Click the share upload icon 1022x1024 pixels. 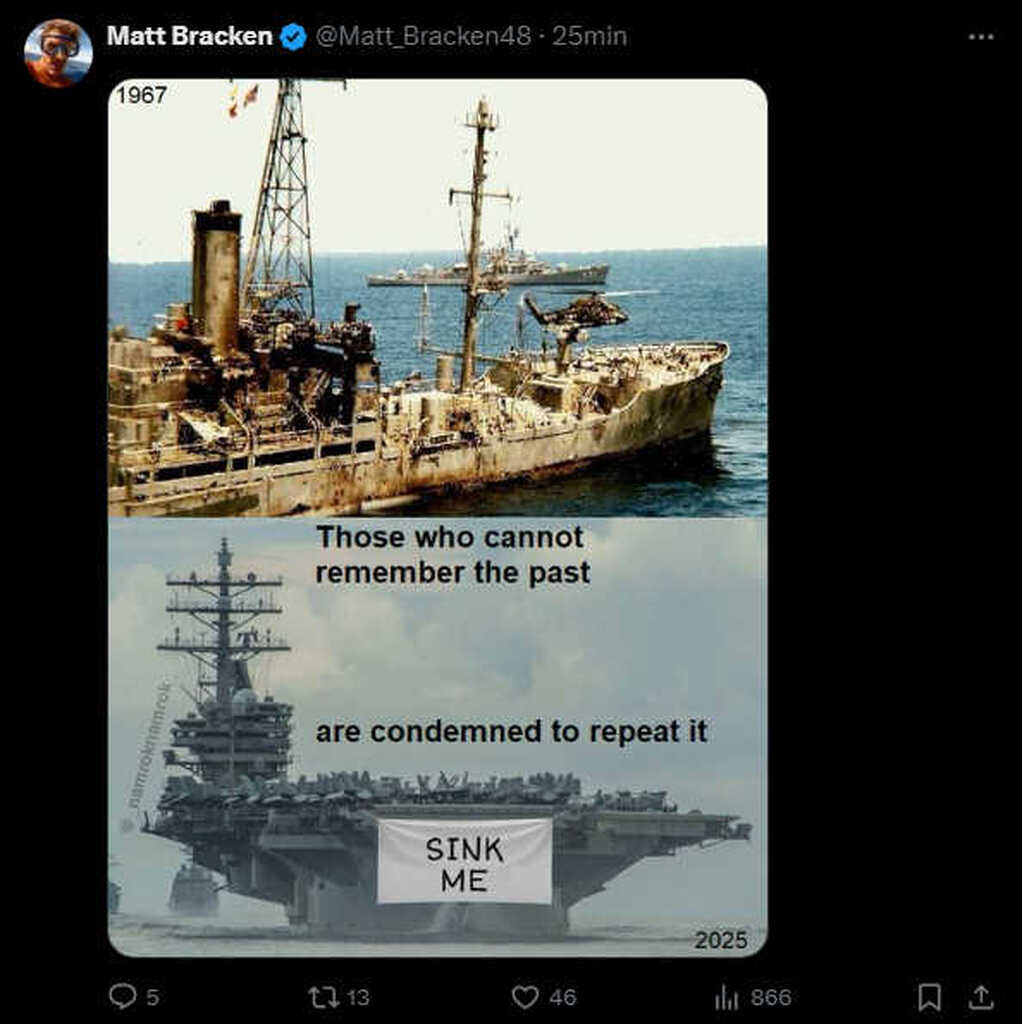(980, 997)
